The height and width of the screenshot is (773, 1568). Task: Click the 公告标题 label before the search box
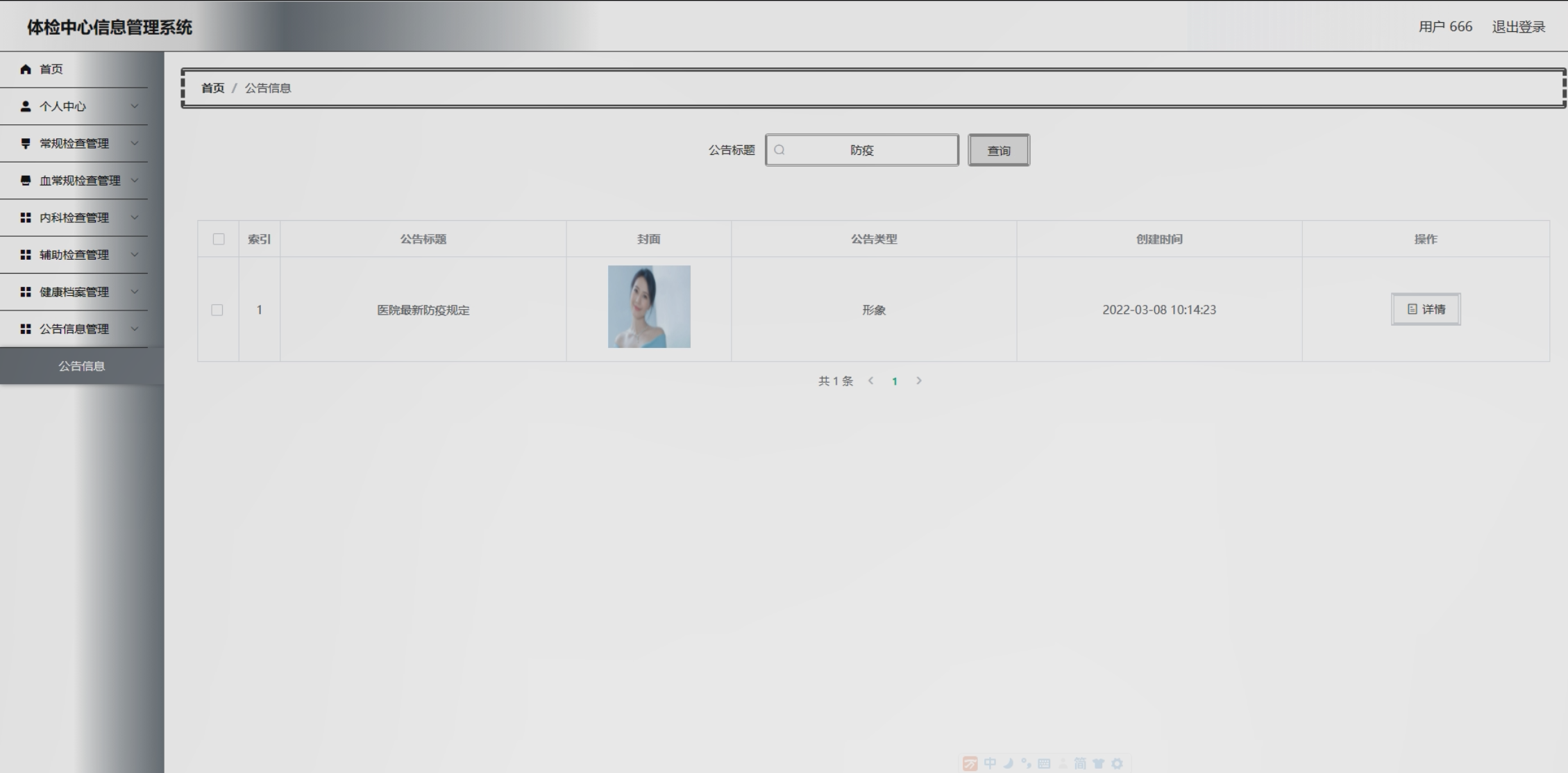tap(732, 150)
